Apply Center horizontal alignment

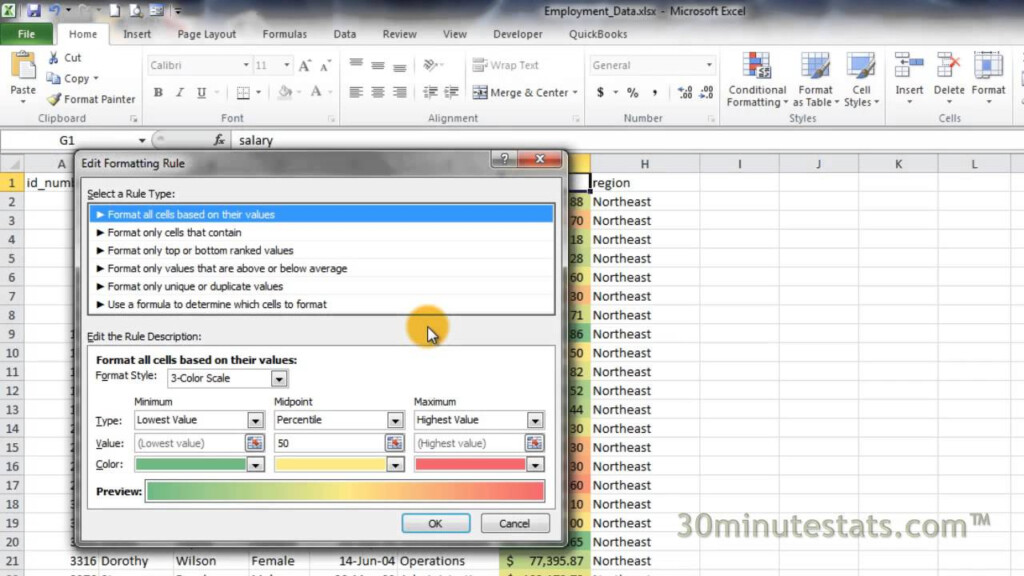pos(377,93)
